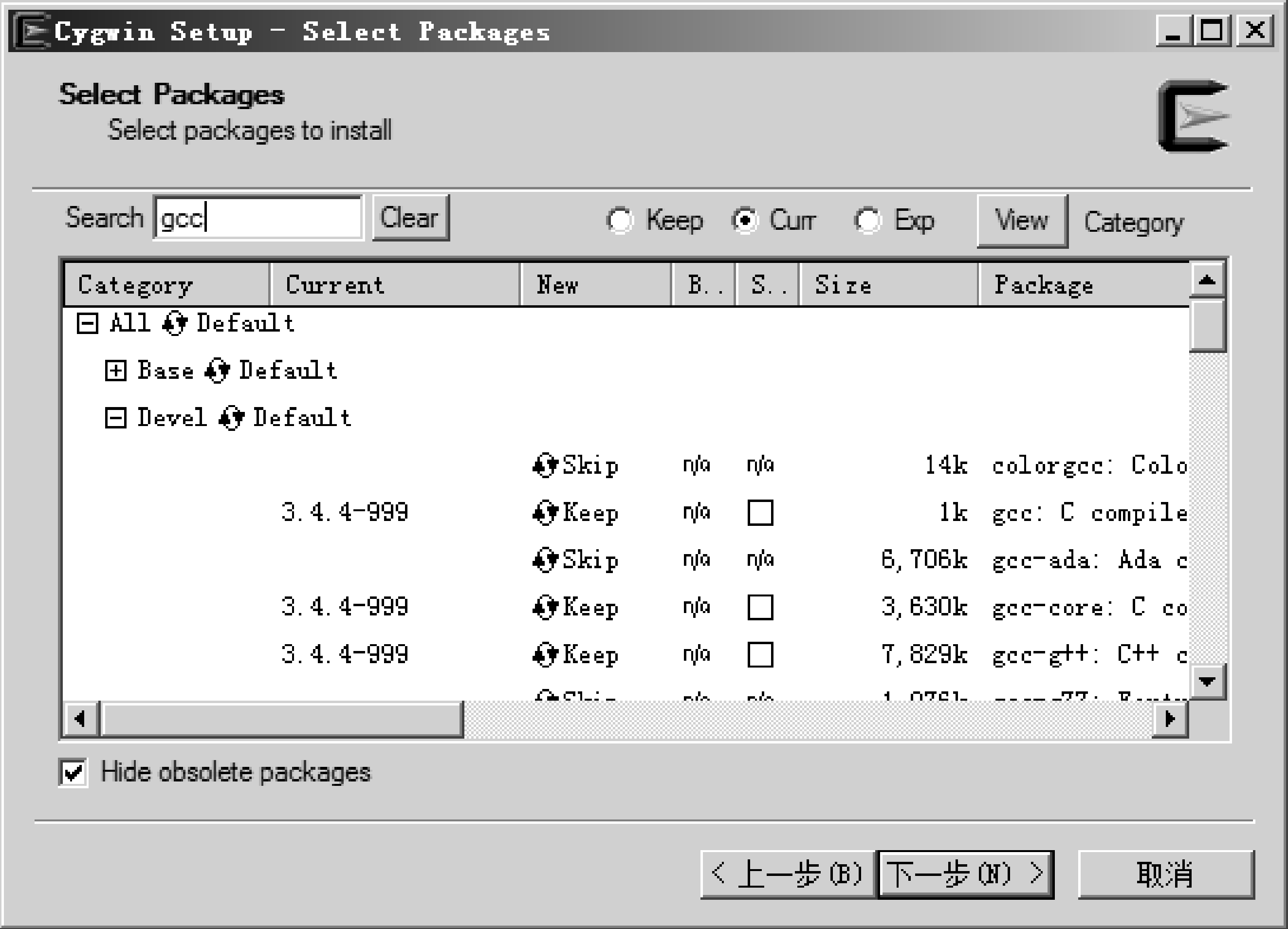The width and height of the screenshot is (1288, 929).
Task: Click horizontal scrollbar thumb
Action: tap(282, 719)
